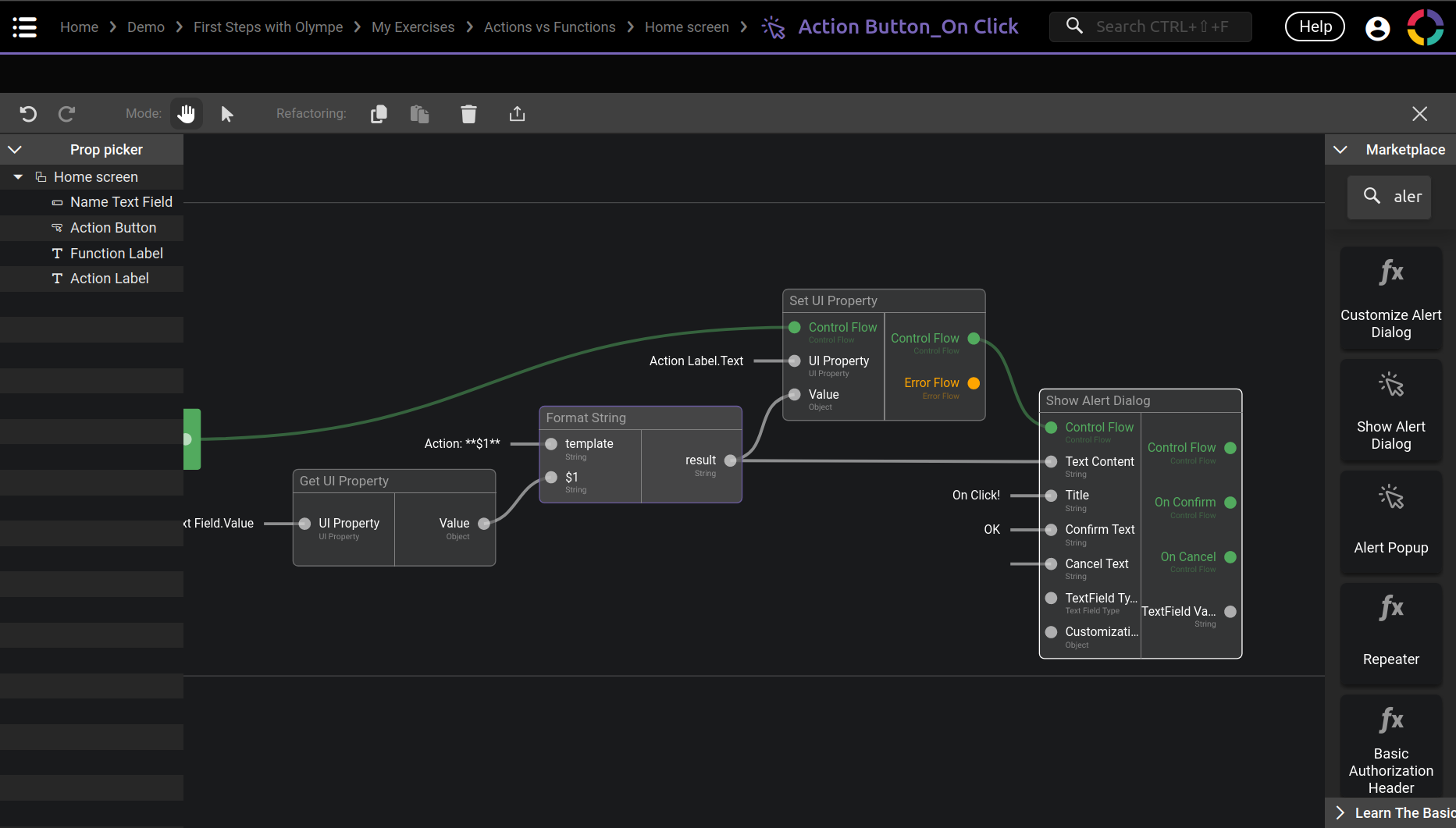Open the hamburger main menu
Image resolution: width=1456 pixels, height=828 pixels.
[25, 27]
